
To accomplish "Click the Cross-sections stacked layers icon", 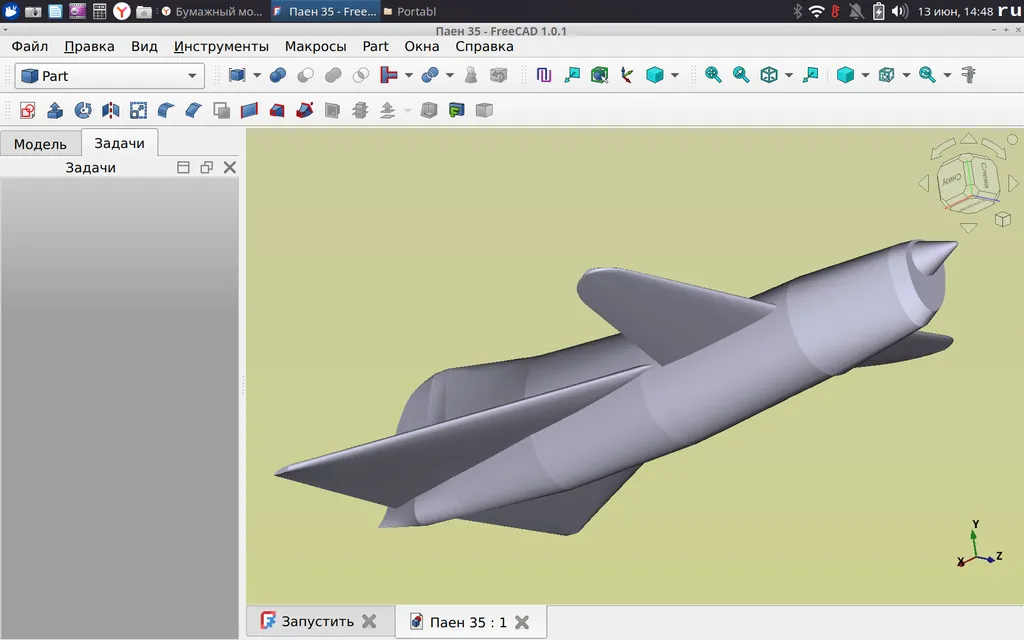I will pos(360,110).
